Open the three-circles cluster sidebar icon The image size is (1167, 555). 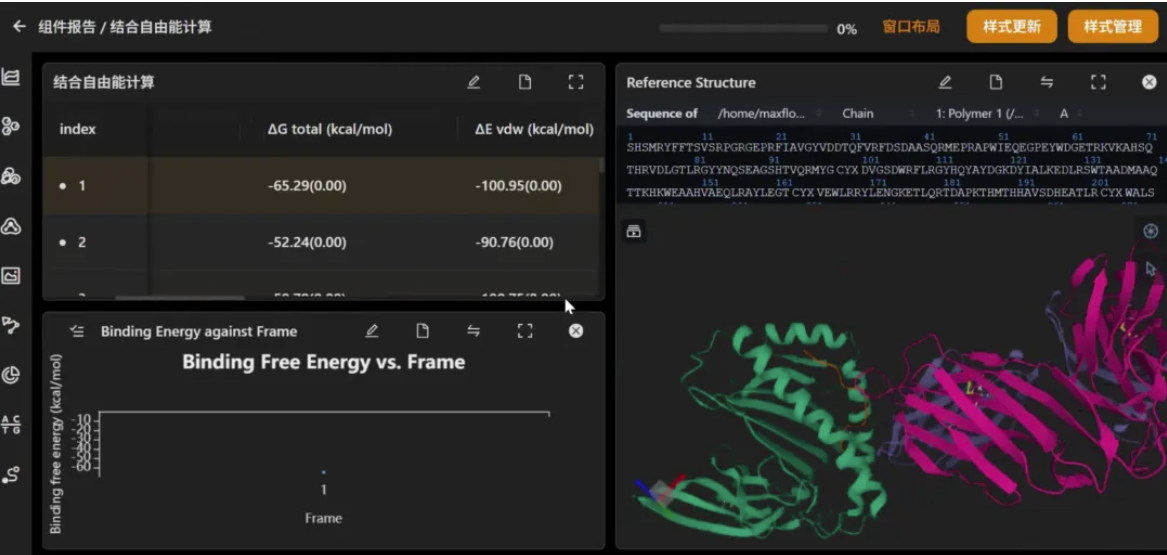[10, 126]
